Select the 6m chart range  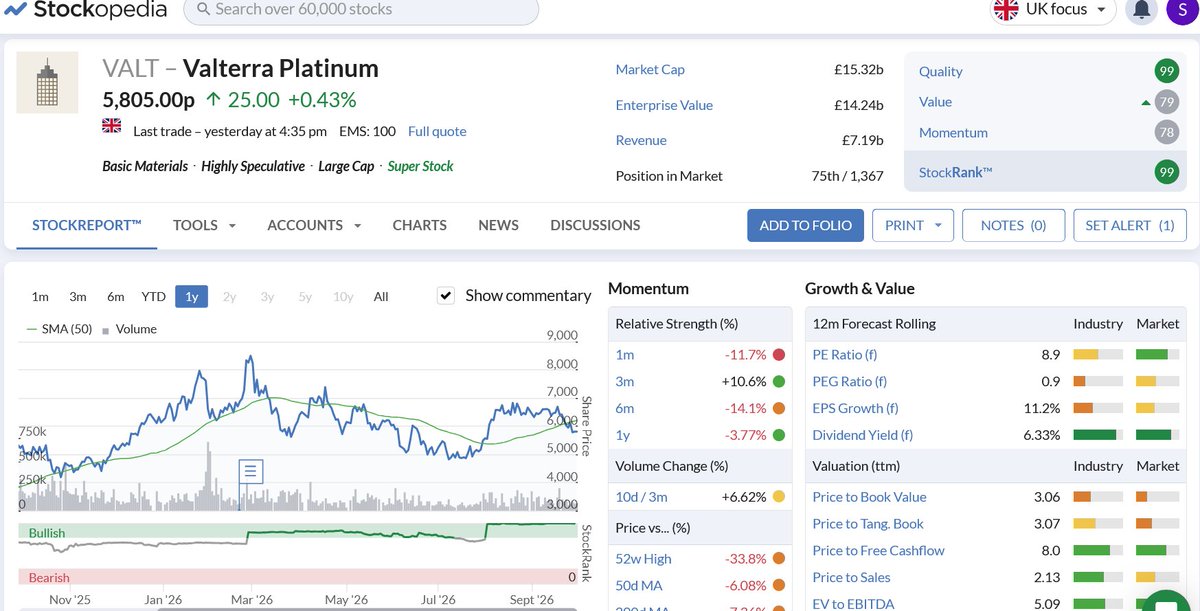tap(116, 296)
